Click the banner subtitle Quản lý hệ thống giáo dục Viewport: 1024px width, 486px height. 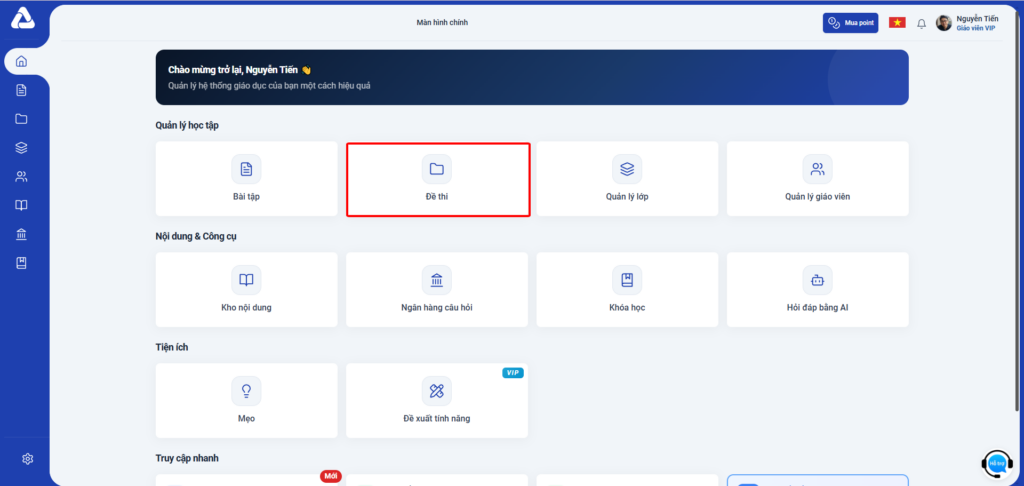point(269,86)
